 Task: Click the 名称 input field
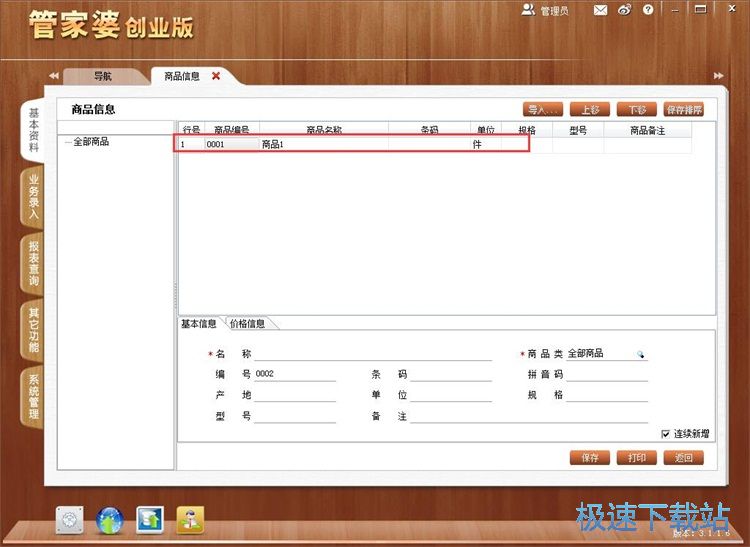[x=373, y=354]
